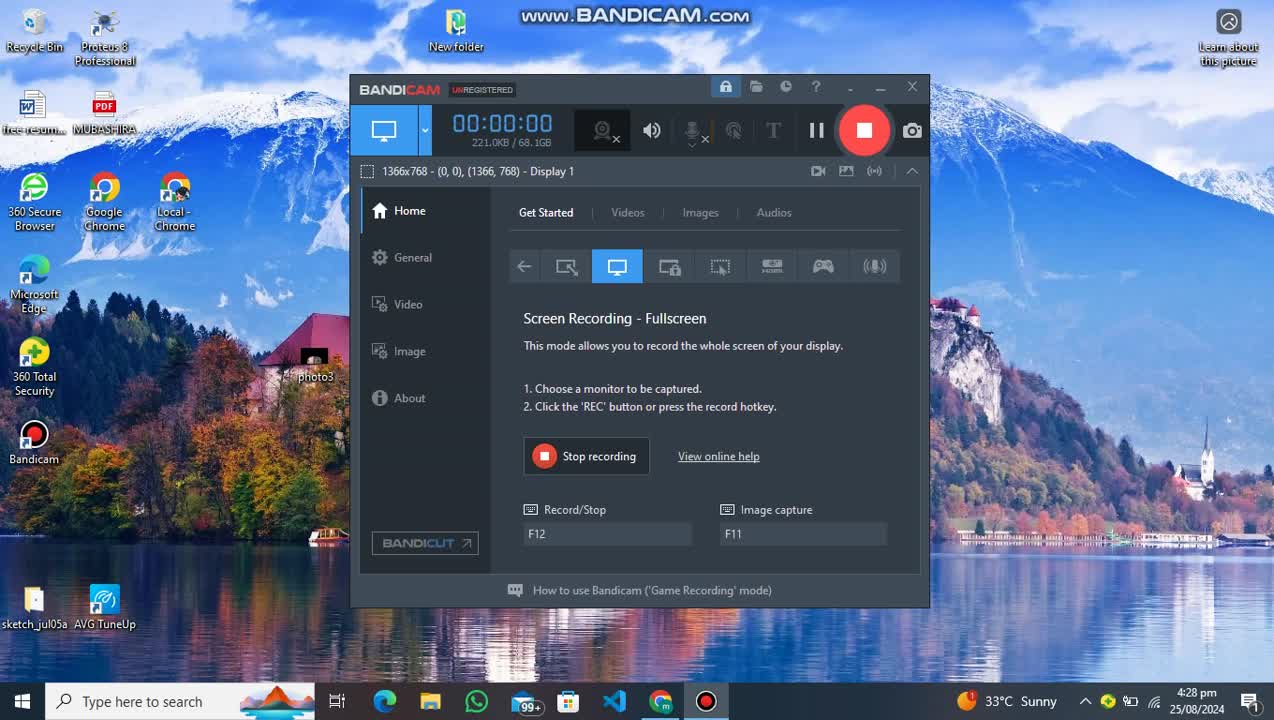
Task: Select specific window recording mode icon
Action: click(x=669, y=266)
